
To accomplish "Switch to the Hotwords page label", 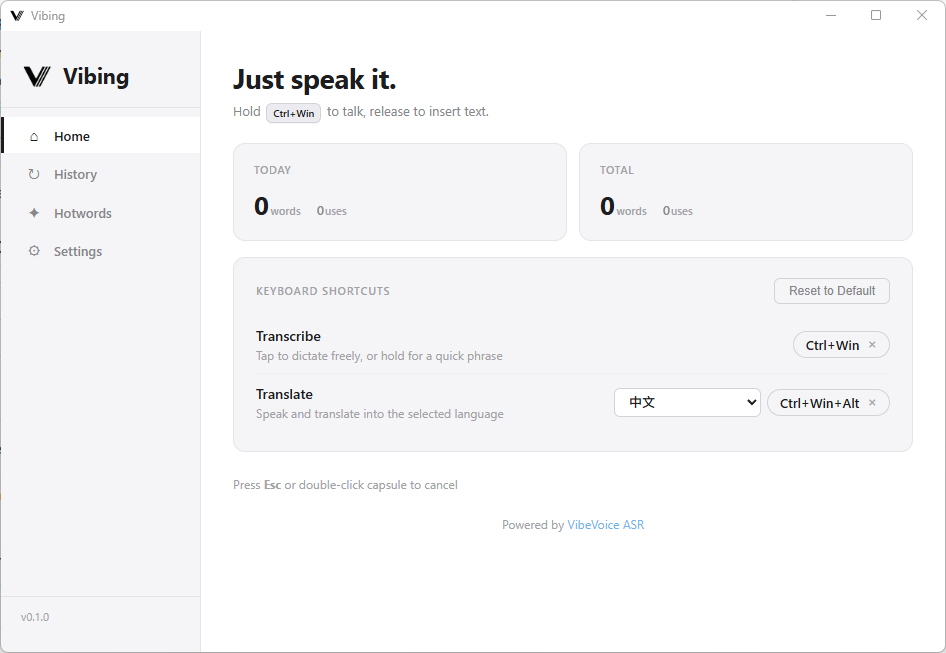I will click(83, 213).
